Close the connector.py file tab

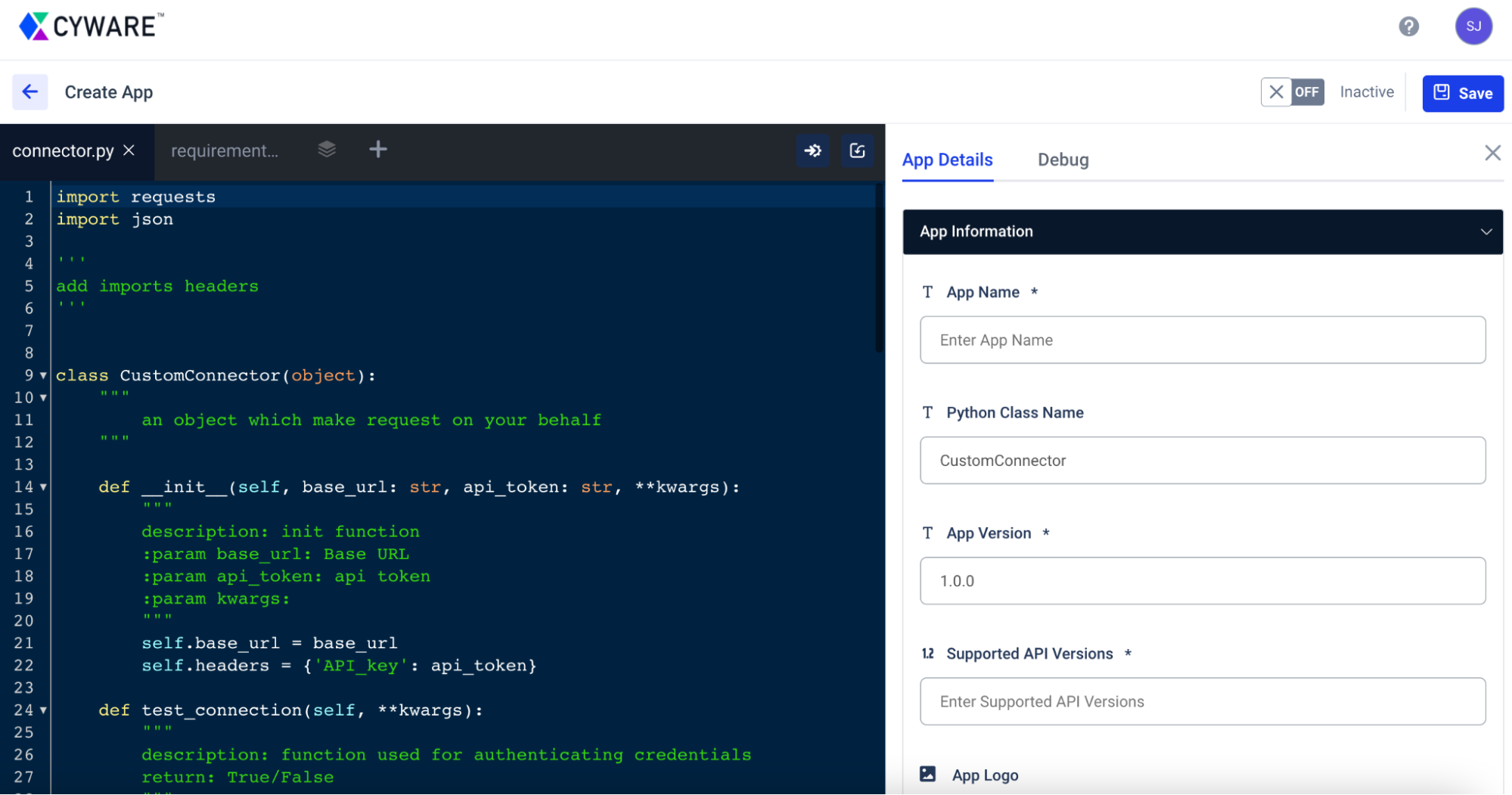click(129, 151)
